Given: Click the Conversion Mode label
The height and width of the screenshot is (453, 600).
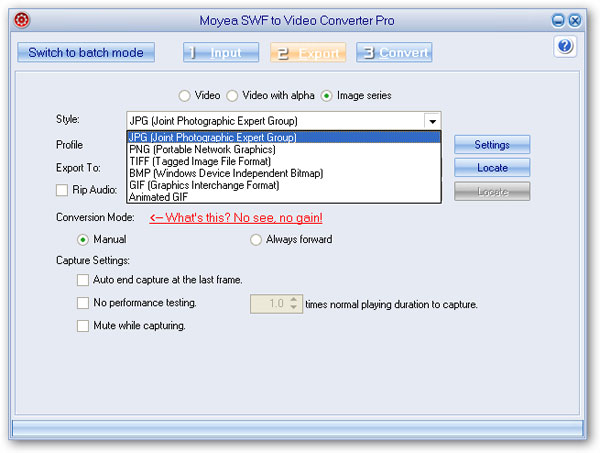Looking at the screenshot, I should click(x=95, y=217).
